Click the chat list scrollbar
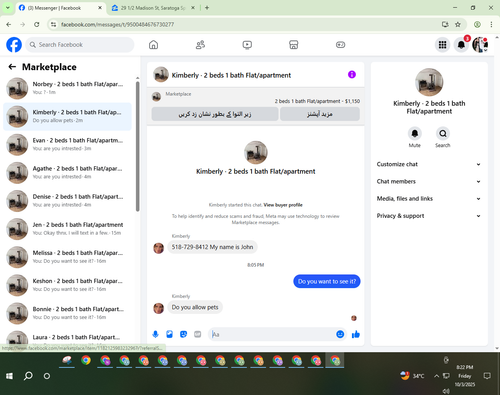 coord(137,146)
